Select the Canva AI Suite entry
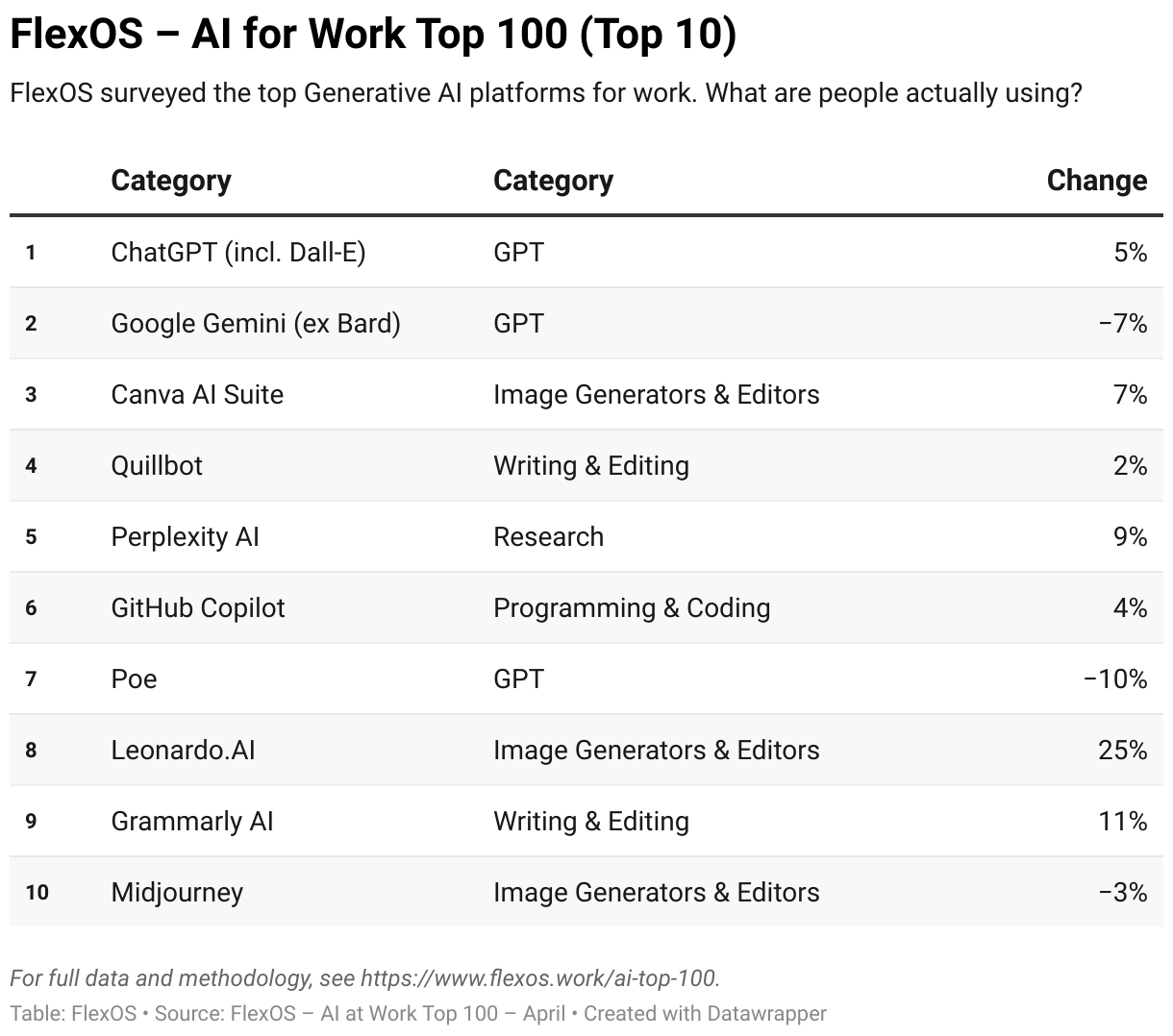 tap(197, 394)
